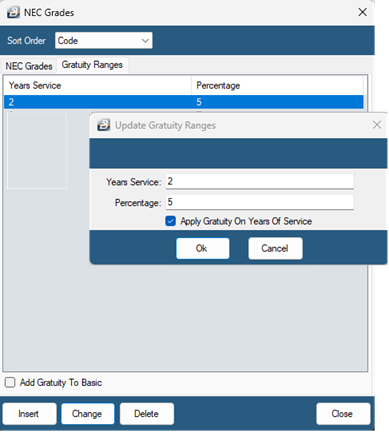Click the Percentage column header
Image resolution: width=389 pixels, height=433 pixels.
pos(277,86)
